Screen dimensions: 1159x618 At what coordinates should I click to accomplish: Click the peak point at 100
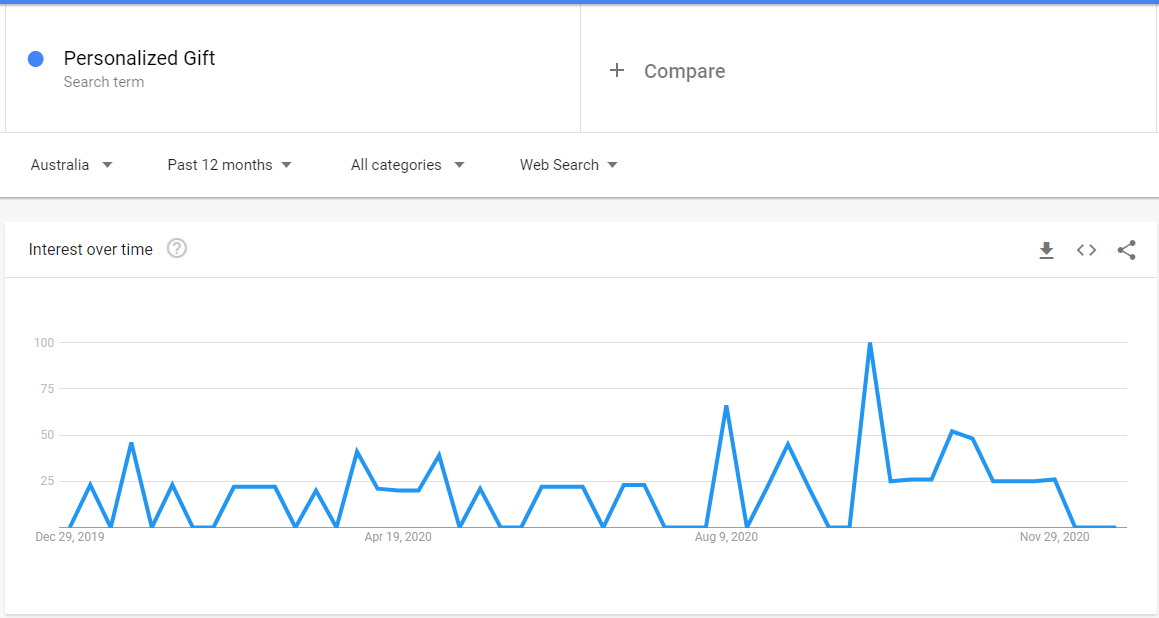pyautogui.click(x=870, y=343)
